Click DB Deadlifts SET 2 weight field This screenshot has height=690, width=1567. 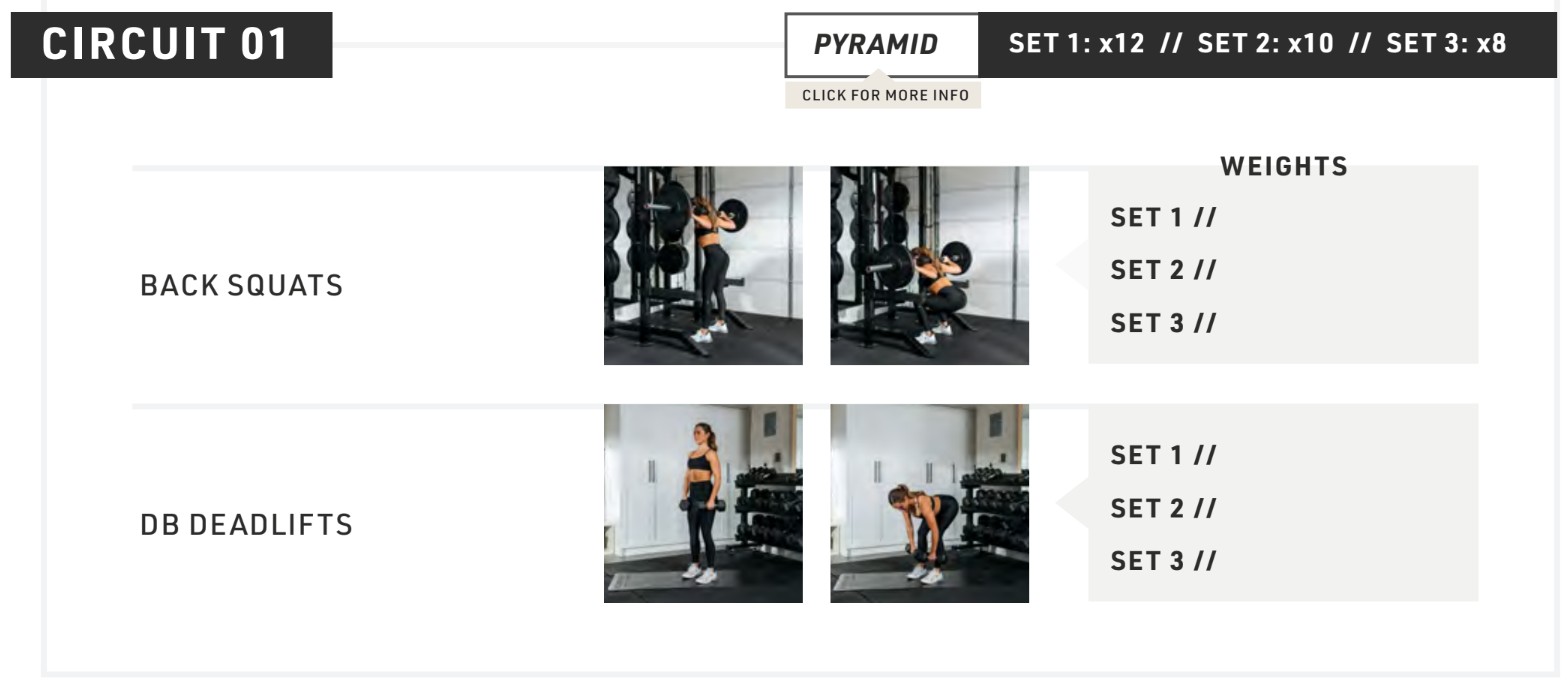click(x=1285, y=508)
